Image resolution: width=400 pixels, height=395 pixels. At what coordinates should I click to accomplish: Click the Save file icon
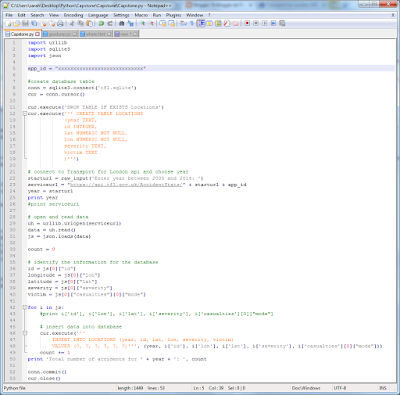pos(25,23)
